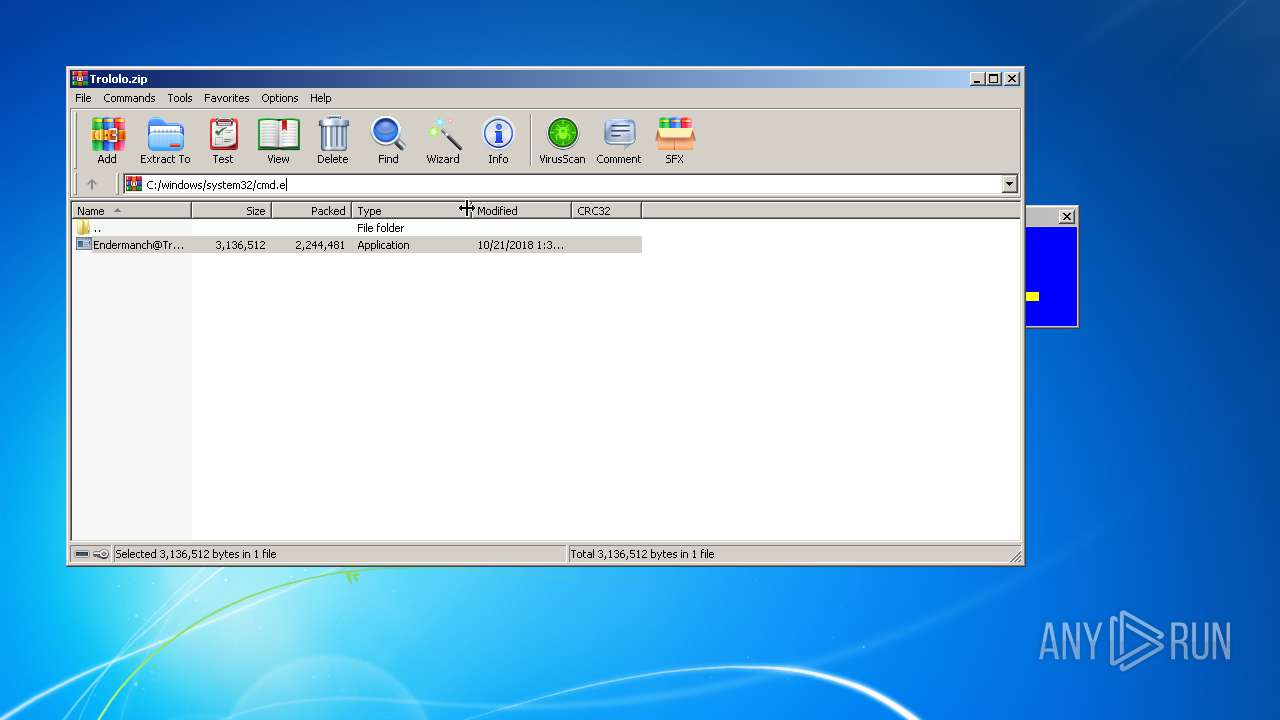The height and width of the screenshot is (720, 1280).
Task: Click the drive icon in status bar
Action: [82, 554]
